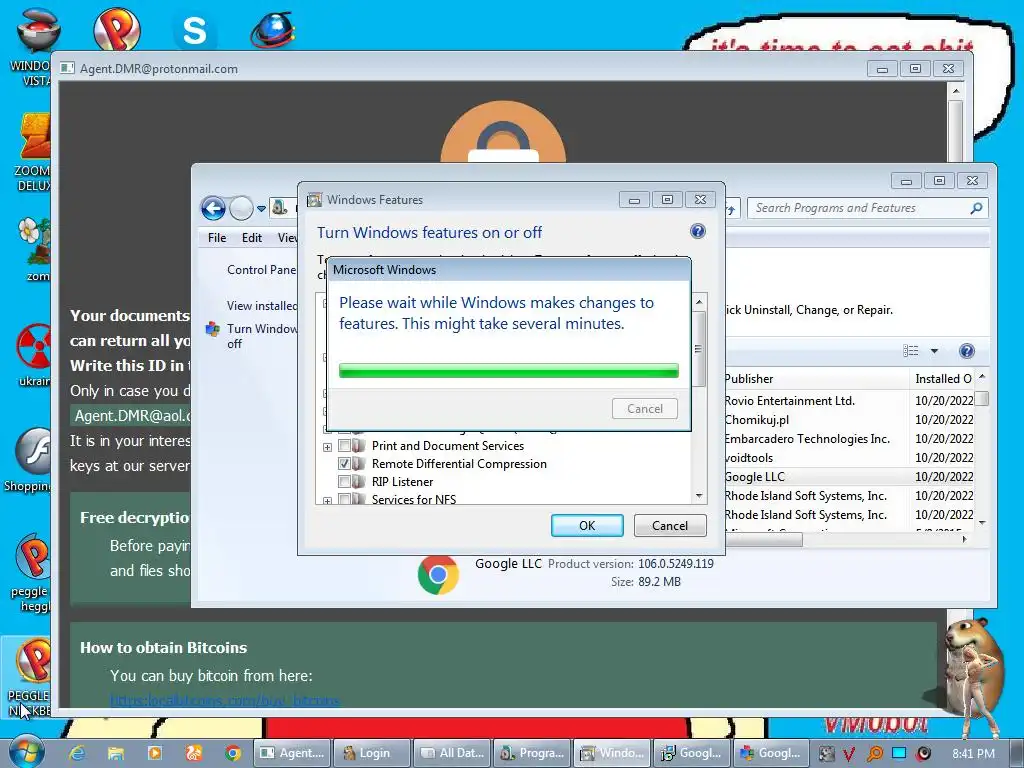The width and height of the screenshot is (1024, 768).
Task: Select the voidtools row
Action: click(849, 458)
